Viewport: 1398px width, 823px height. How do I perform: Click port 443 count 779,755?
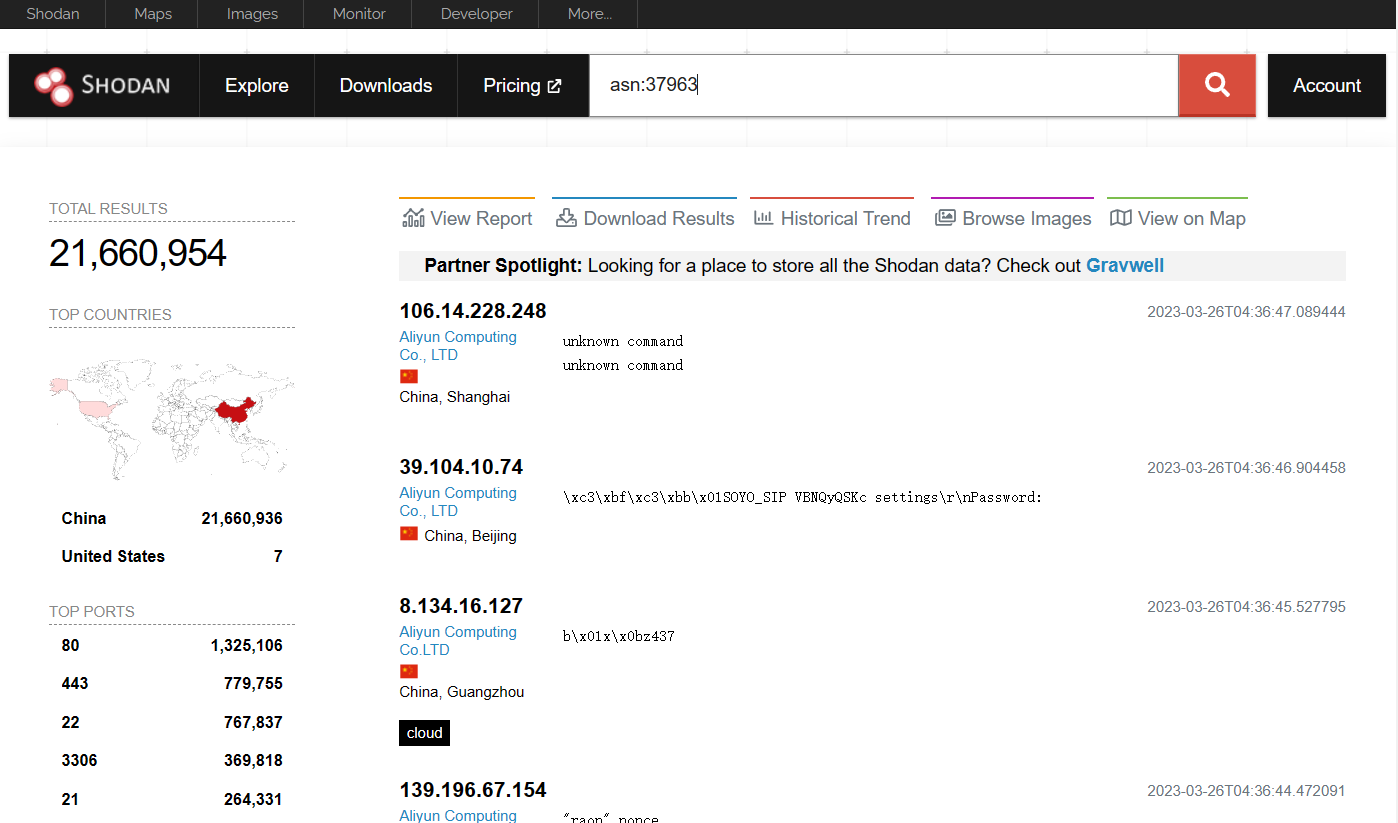[x=255, y=684]
